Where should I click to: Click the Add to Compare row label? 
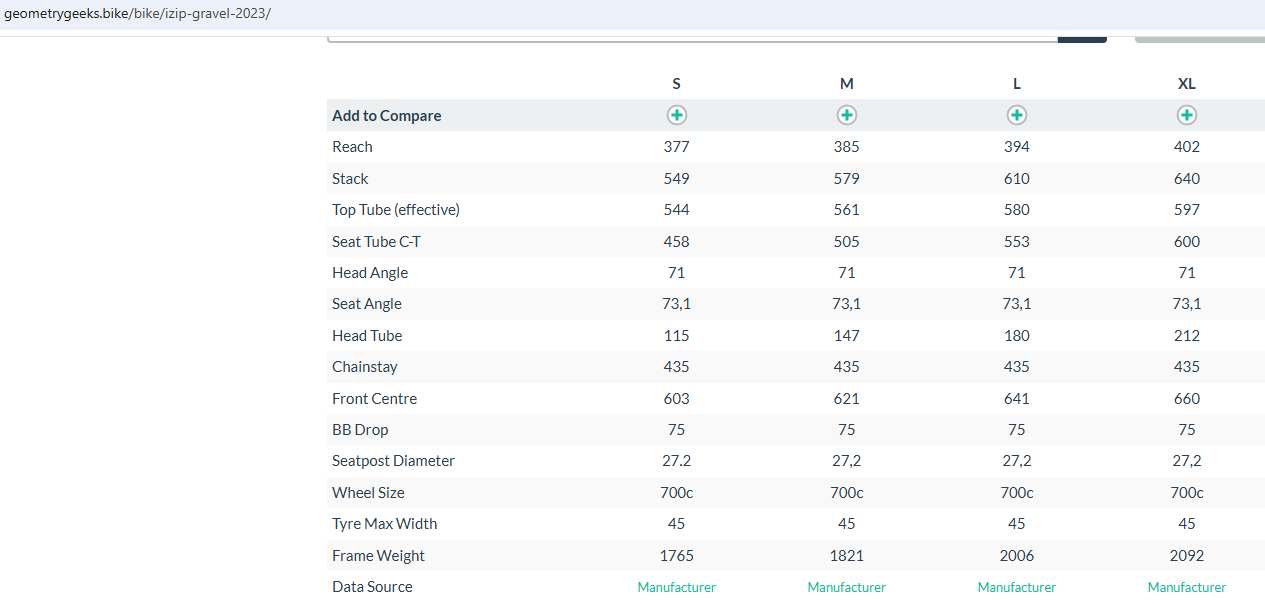click(386, 116)
